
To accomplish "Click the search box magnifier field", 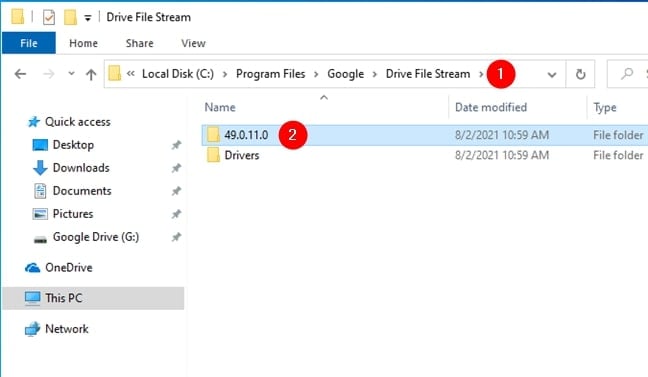I will click(x=627, y=74).
